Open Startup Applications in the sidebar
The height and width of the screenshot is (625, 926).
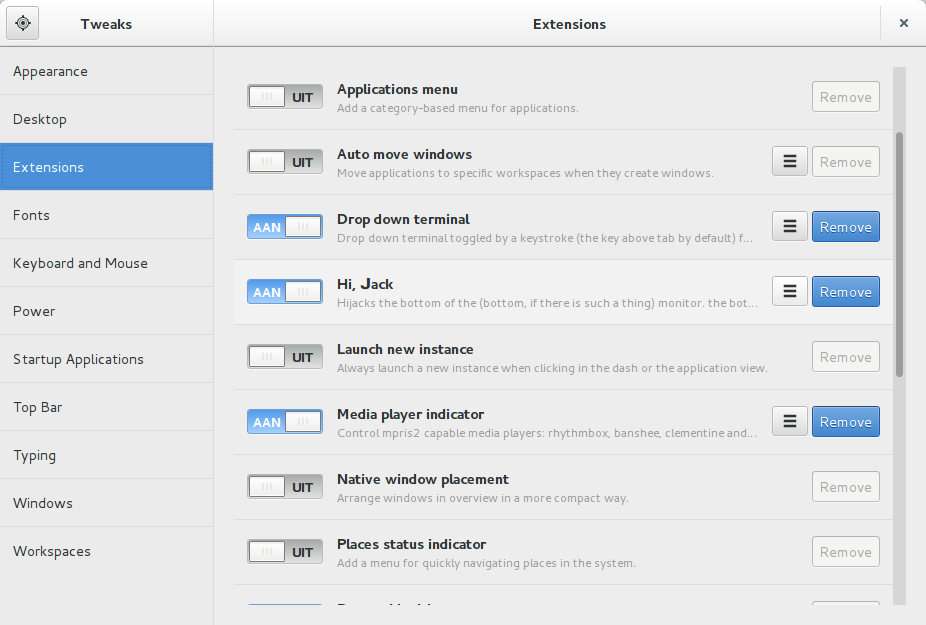click(106, 359)
